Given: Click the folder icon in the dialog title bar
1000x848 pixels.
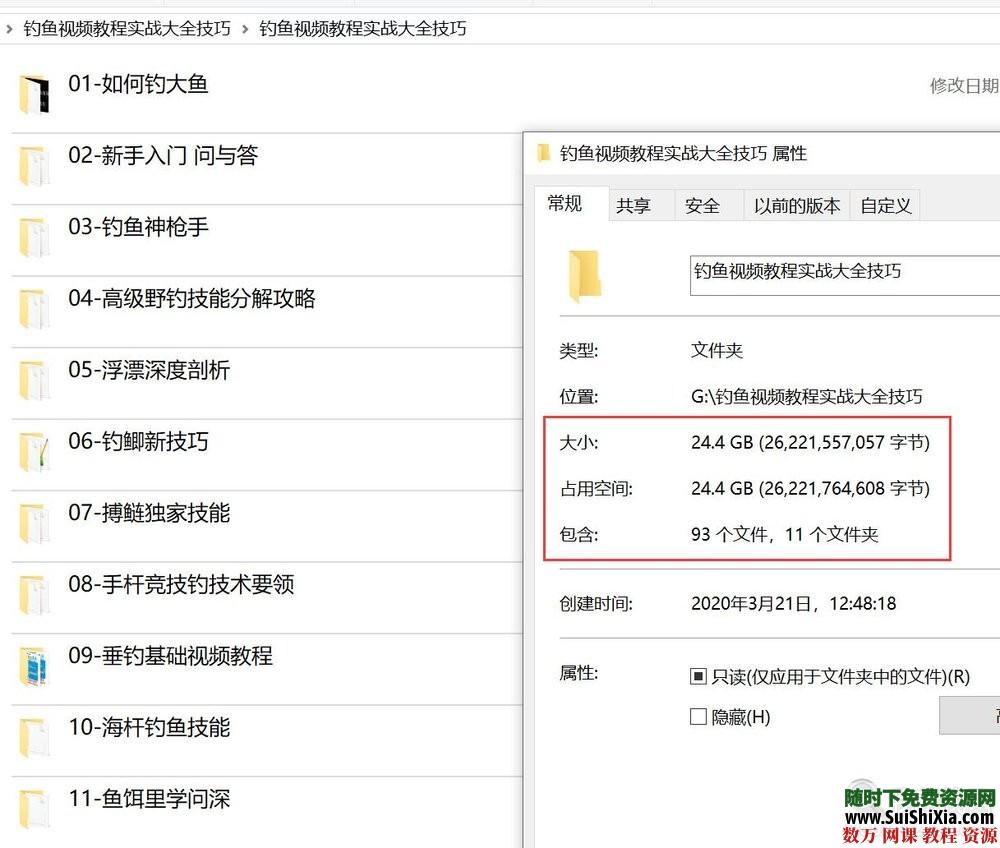Looking at the screenshot, I should (542, 154).
